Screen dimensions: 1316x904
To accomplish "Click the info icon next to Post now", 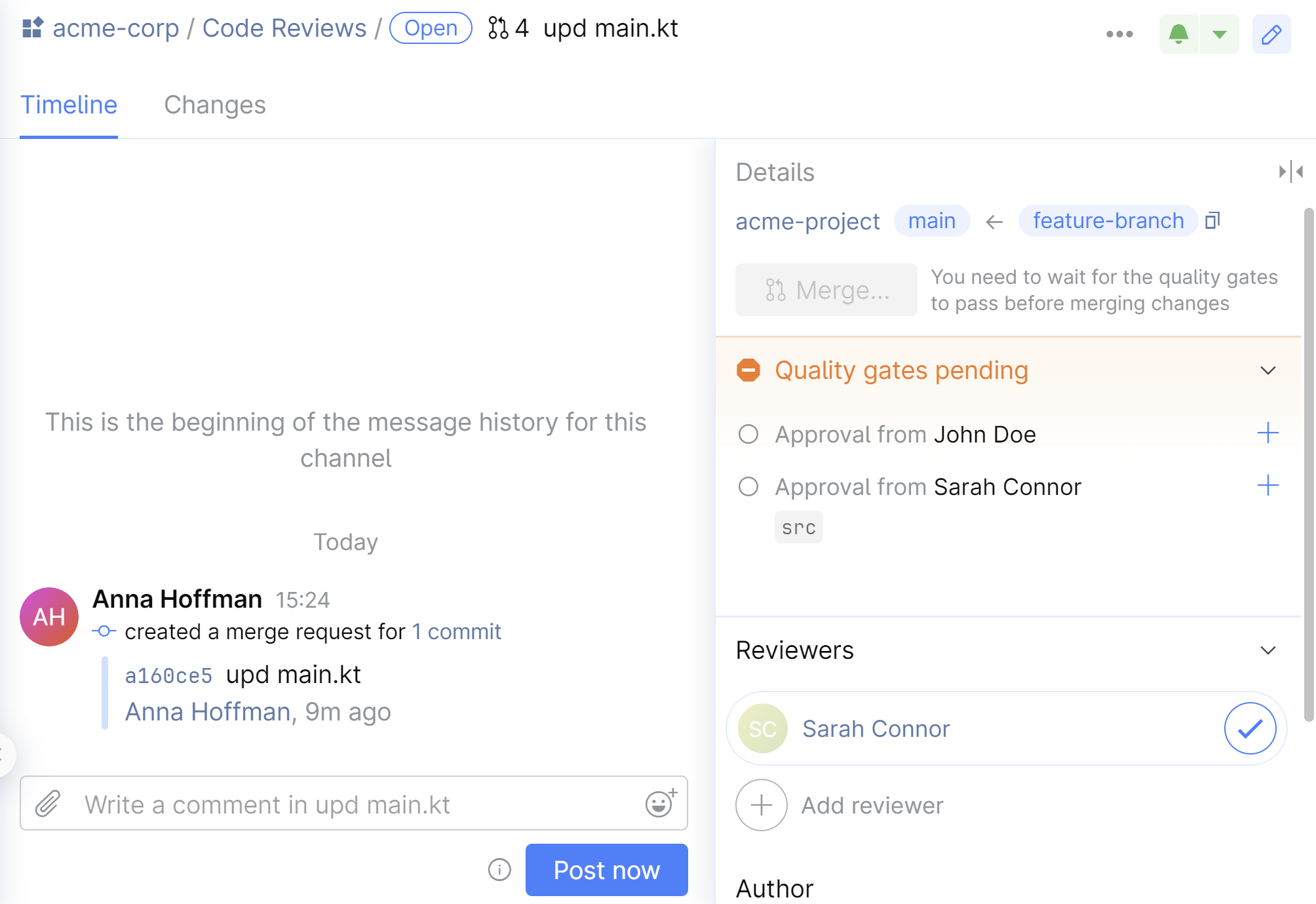I will point(499,869).
